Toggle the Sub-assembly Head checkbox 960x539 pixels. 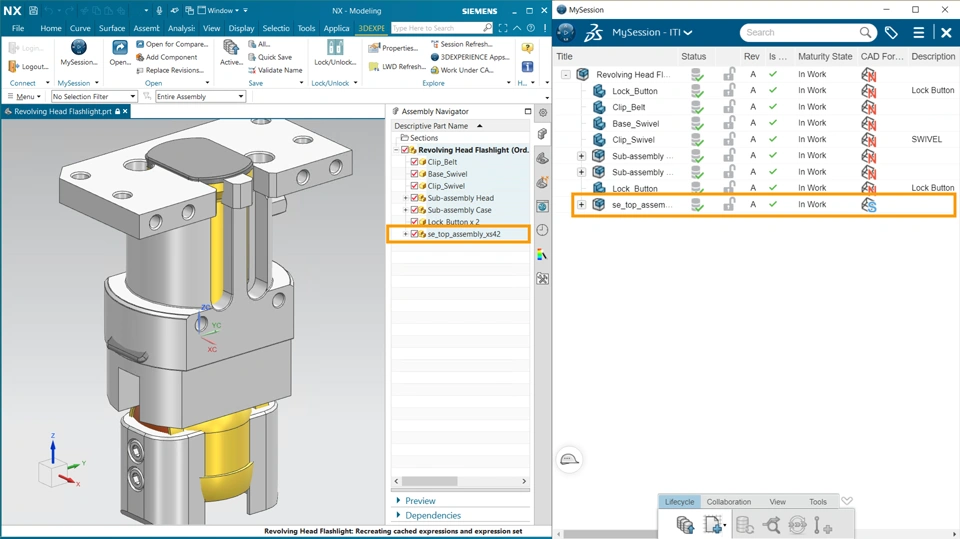(414, 198)
